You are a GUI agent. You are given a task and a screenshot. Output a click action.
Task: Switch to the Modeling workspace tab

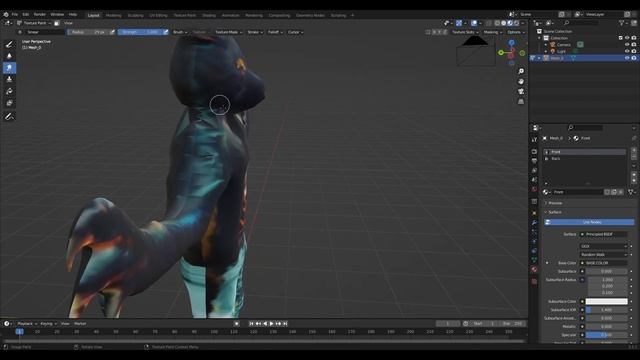pyautogui.click(x=113, y=16)
